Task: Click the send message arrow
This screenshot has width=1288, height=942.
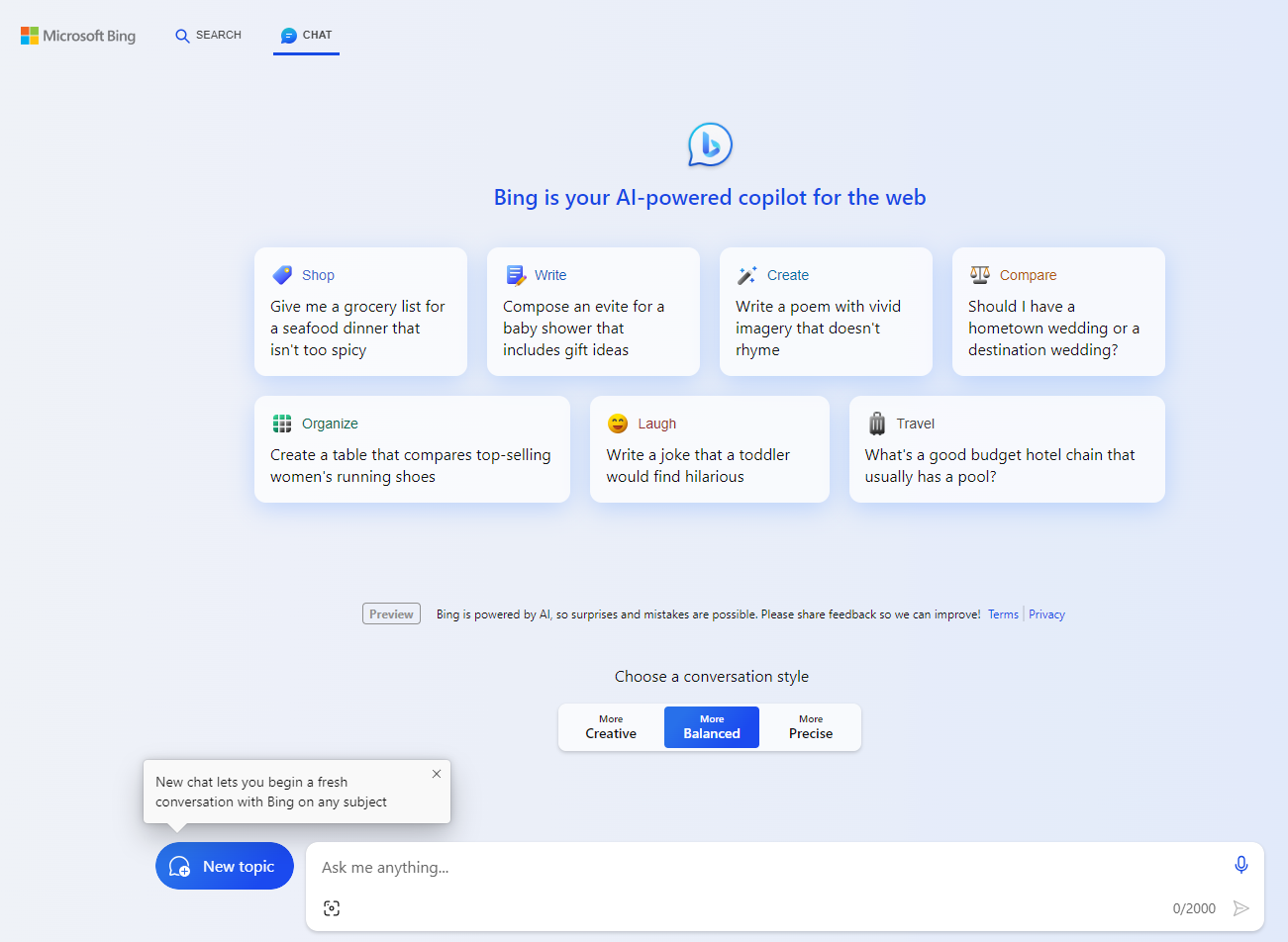Action: tap(1241, 908)
